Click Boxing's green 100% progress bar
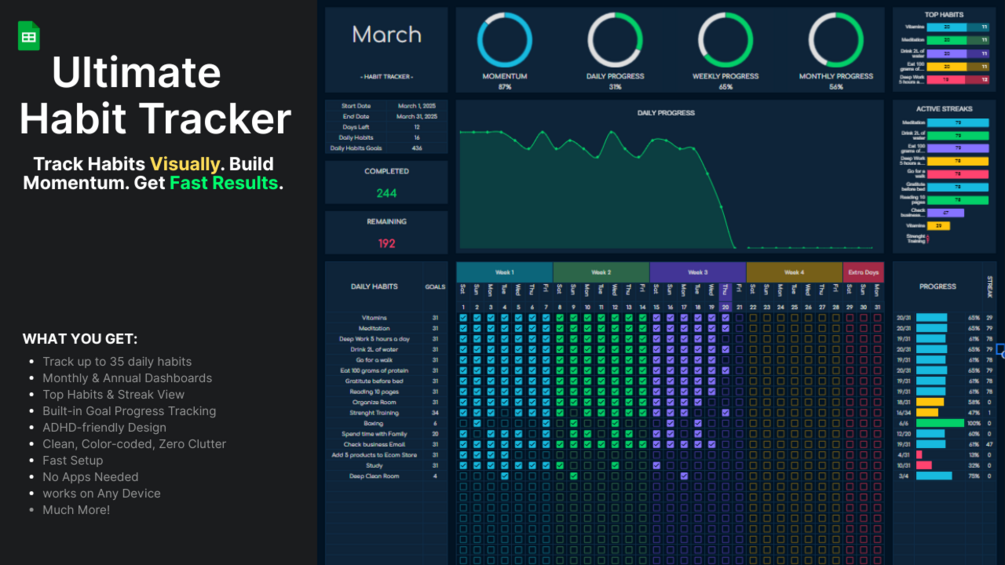This screenshot has width=1005, height=565. click(940, 423)
